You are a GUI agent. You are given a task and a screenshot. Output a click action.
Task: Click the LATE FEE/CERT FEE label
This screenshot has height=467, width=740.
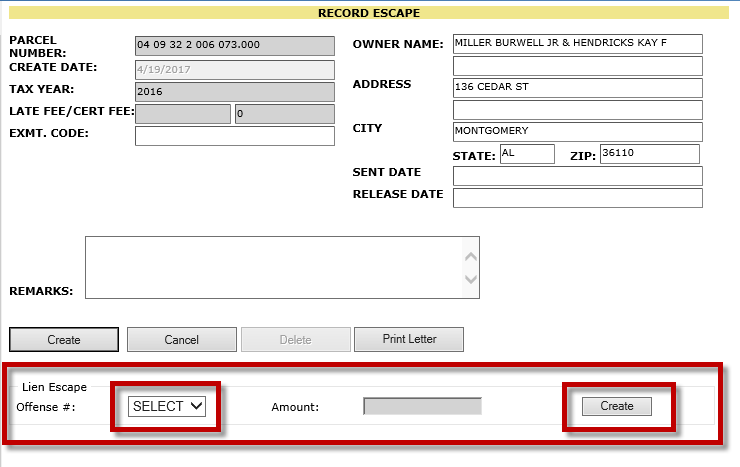[72, 111]
